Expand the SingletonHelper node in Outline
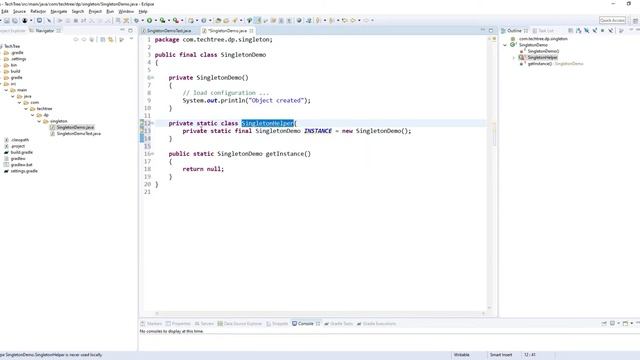This screenshot has width=640, height=360. (x=514, y=58)
